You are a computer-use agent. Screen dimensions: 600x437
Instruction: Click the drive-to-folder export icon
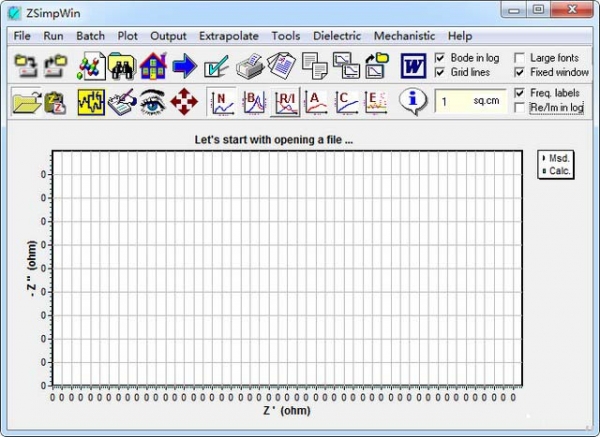pyautogui.click(x=56, y=66)
